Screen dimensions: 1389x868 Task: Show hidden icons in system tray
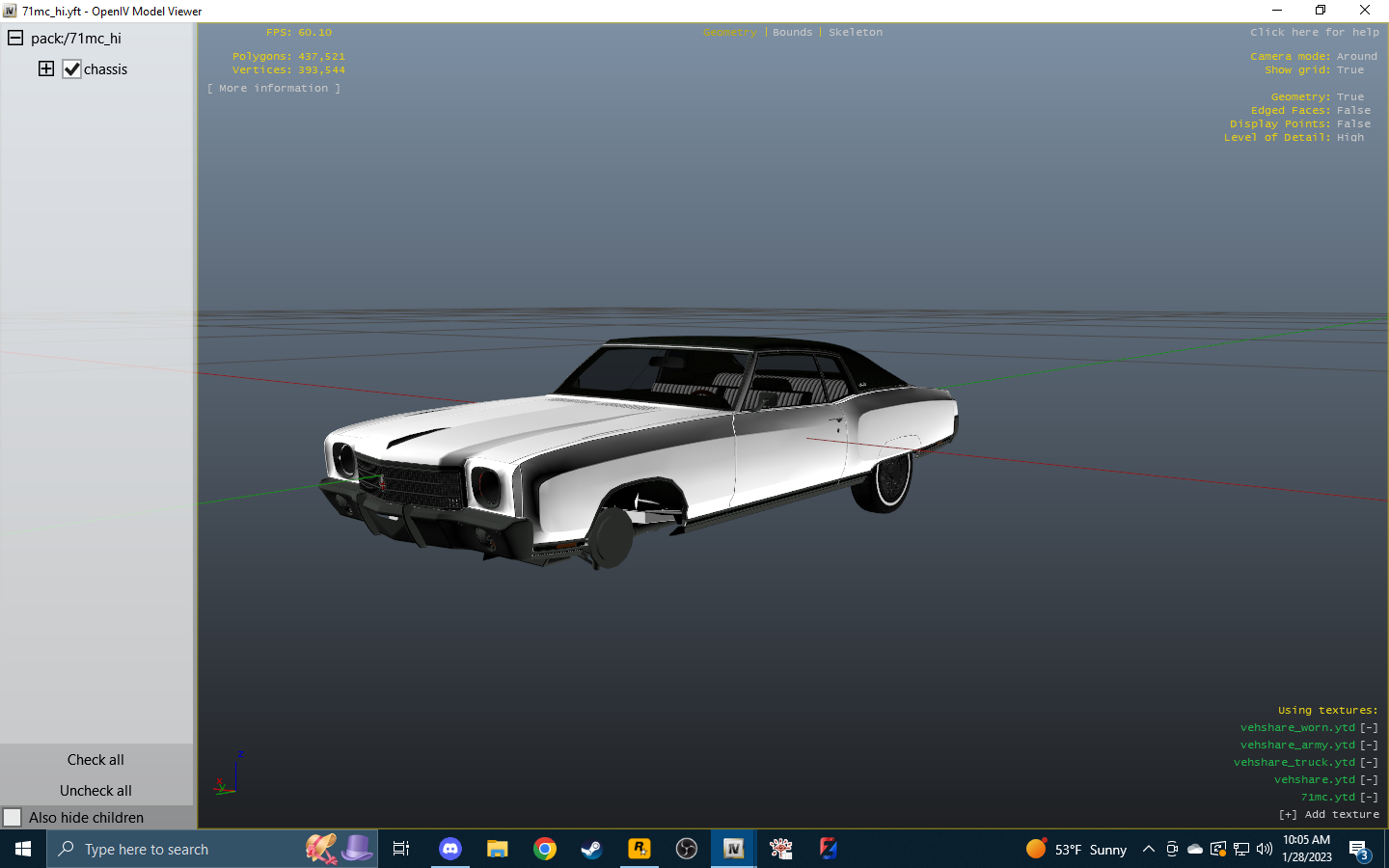[x=1148, y=849]
